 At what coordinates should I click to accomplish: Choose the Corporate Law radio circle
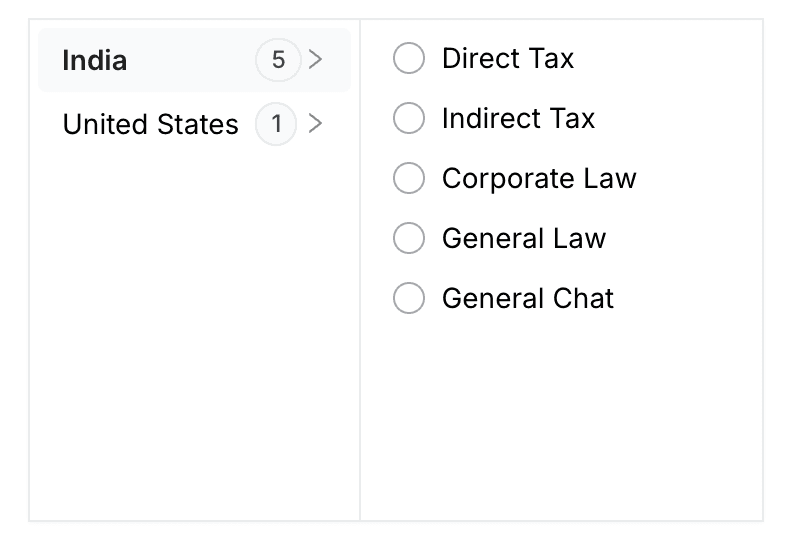[409, 178]
